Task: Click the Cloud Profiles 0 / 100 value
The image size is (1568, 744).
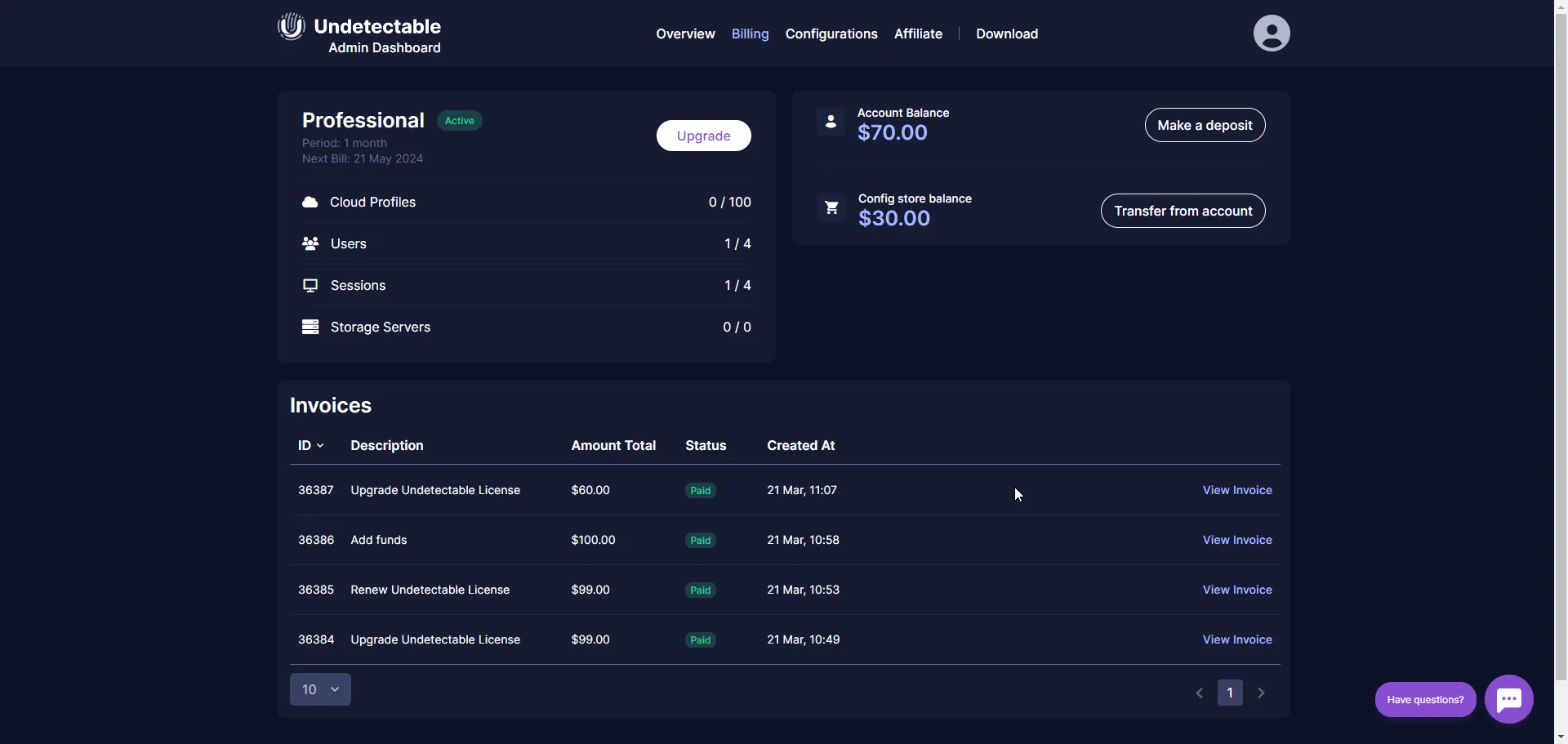Action: point(730,202)
